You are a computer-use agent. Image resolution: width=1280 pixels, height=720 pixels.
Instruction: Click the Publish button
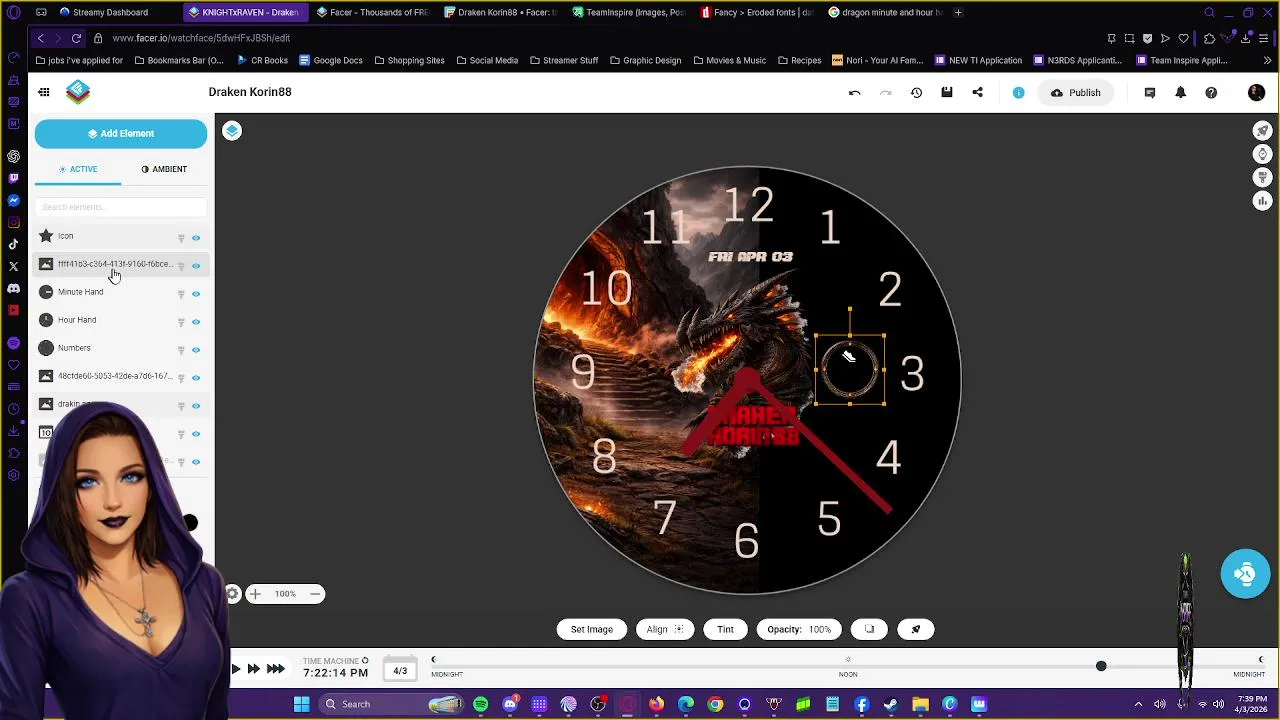1075,92
